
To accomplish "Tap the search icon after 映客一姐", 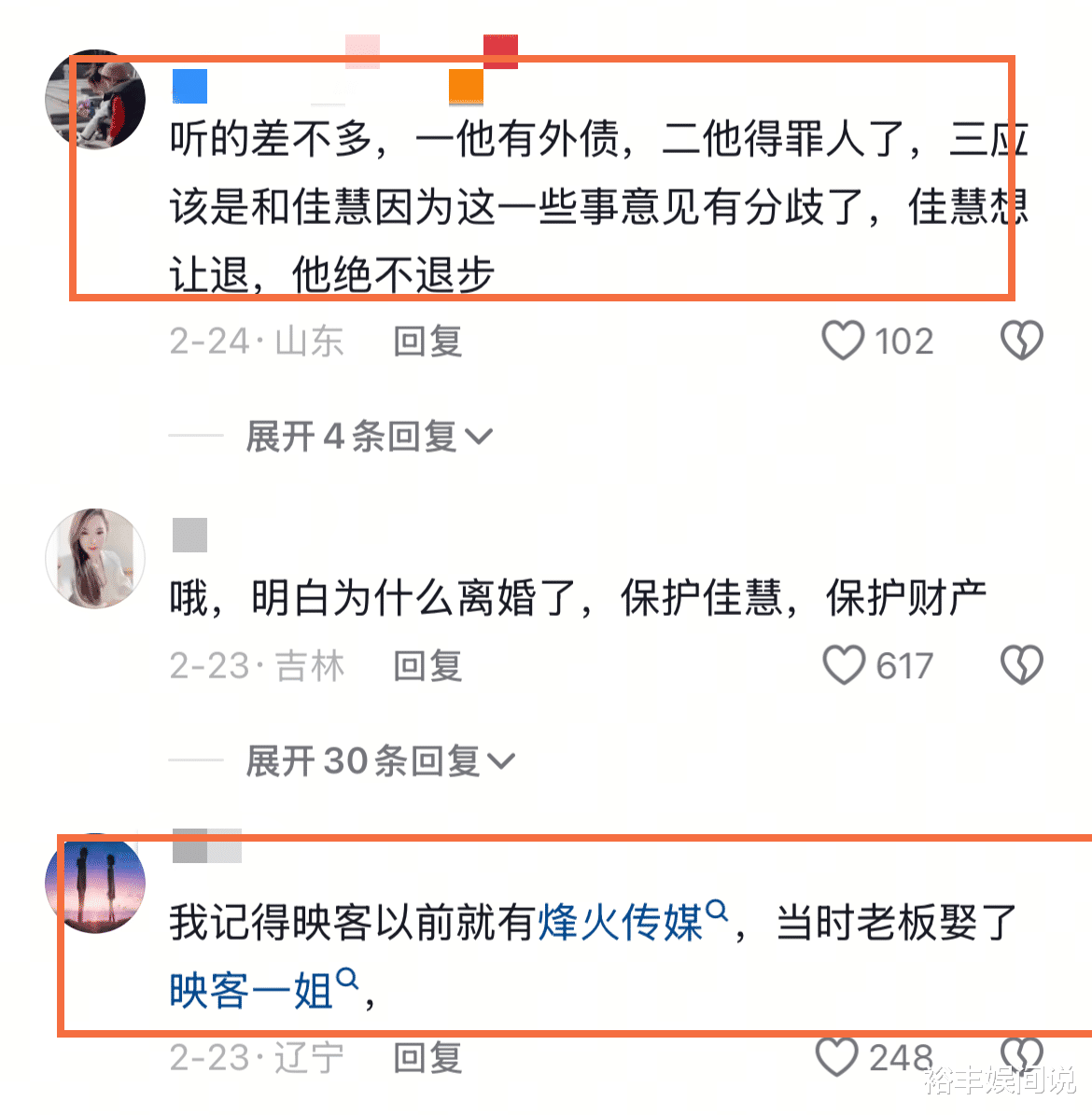I will 347,979.
